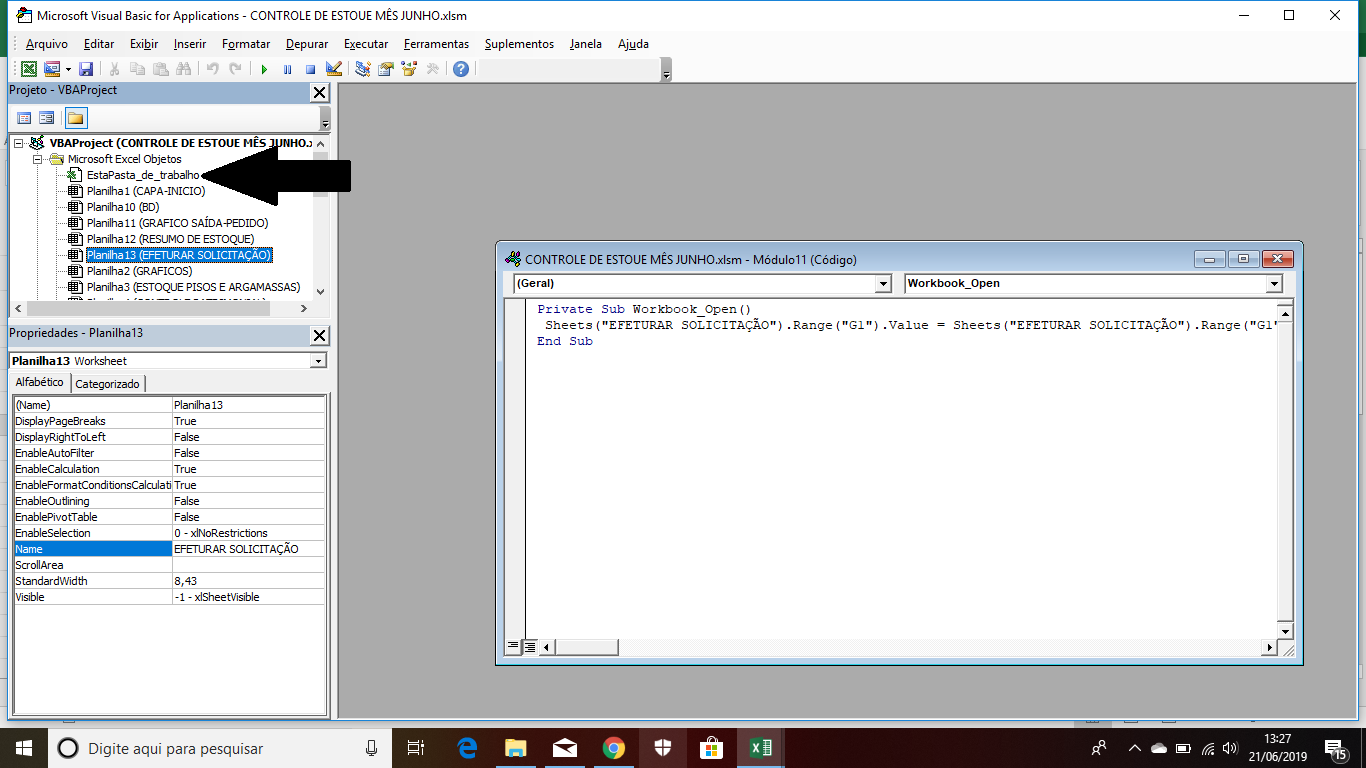
Task: Open Google Chrome from the taskbar
Action: pyautogui.click(x=614, y=748)
